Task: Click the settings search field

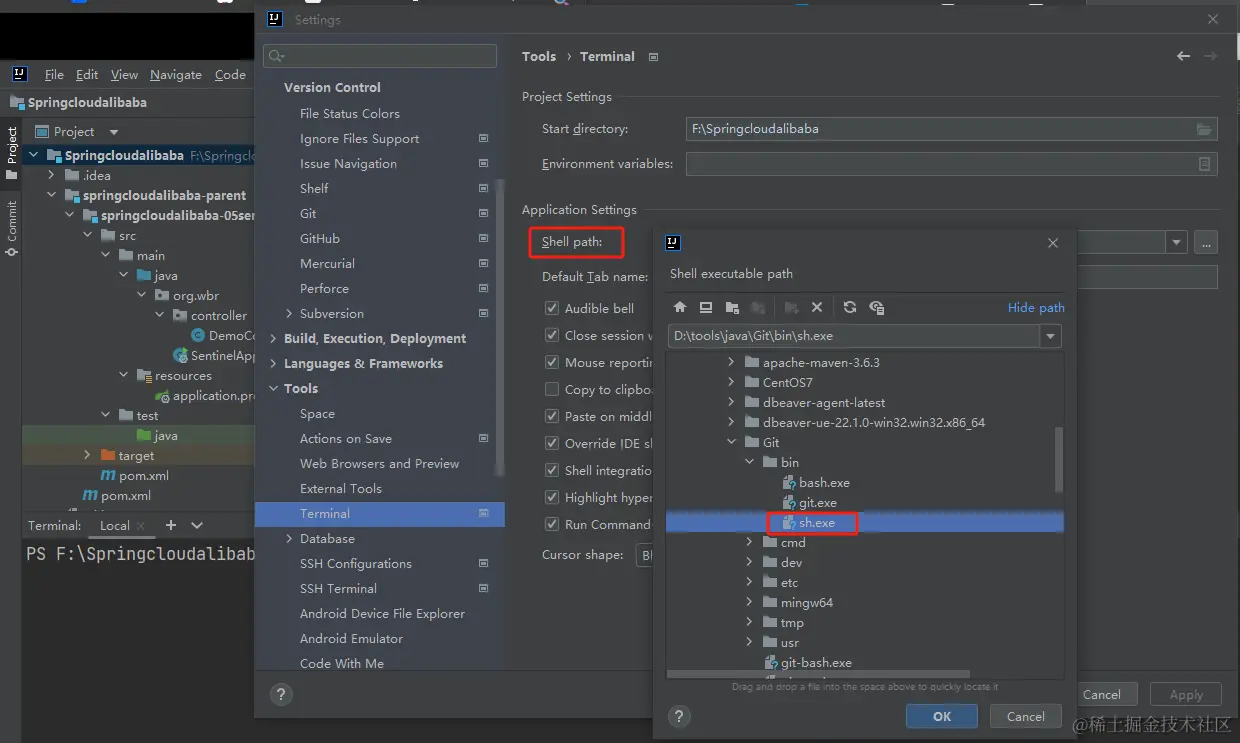Action: click(380, 56)
